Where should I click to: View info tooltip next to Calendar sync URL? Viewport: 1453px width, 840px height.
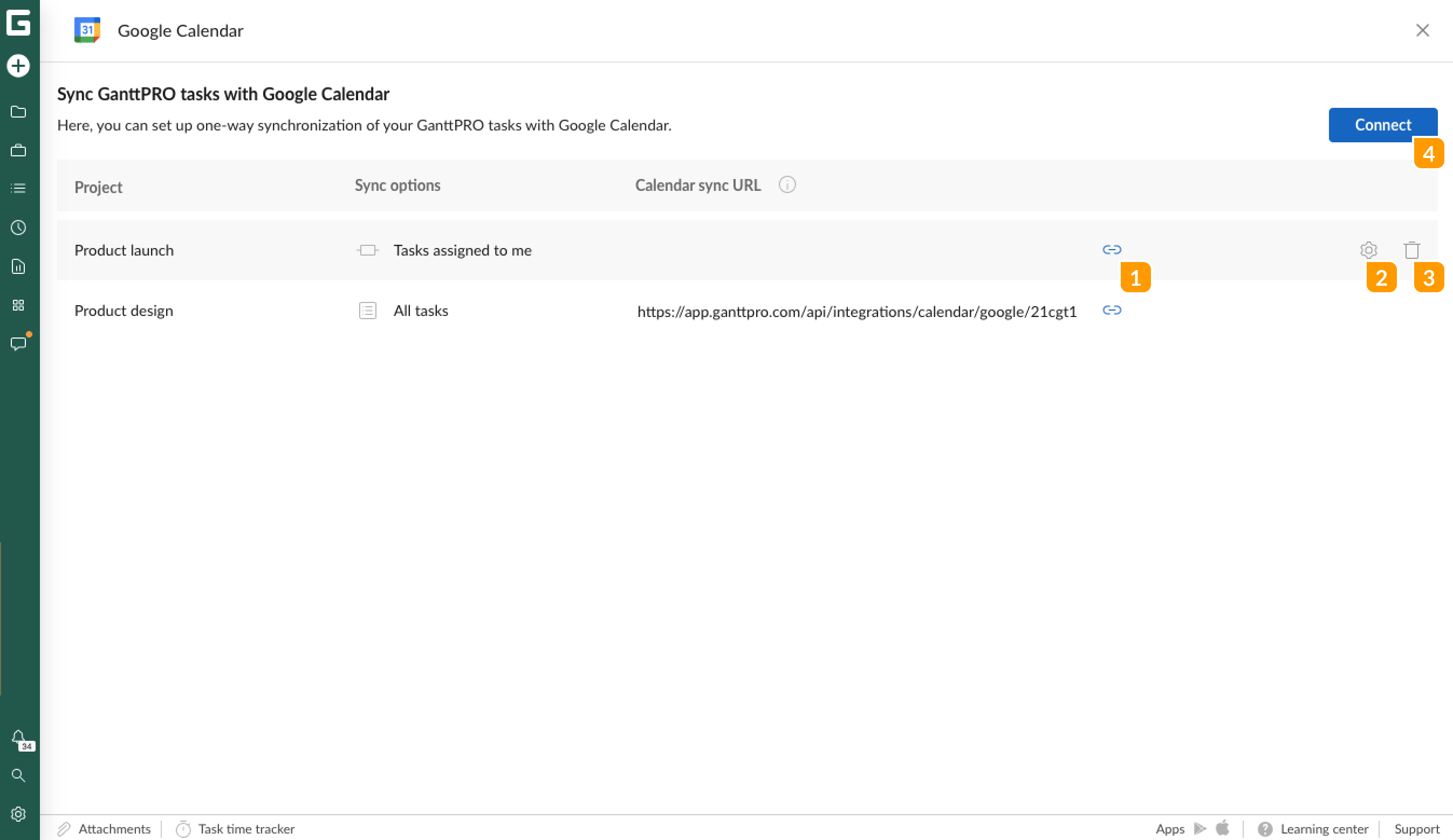tap(787, 184)
